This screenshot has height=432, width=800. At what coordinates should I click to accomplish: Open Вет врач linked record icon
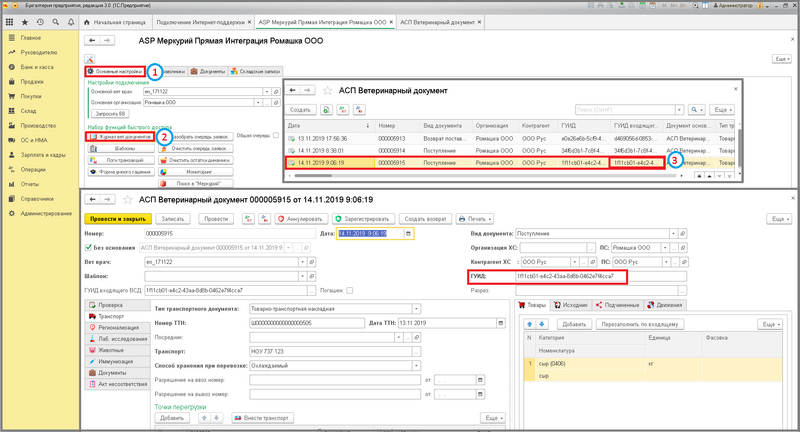click(312, 262)
